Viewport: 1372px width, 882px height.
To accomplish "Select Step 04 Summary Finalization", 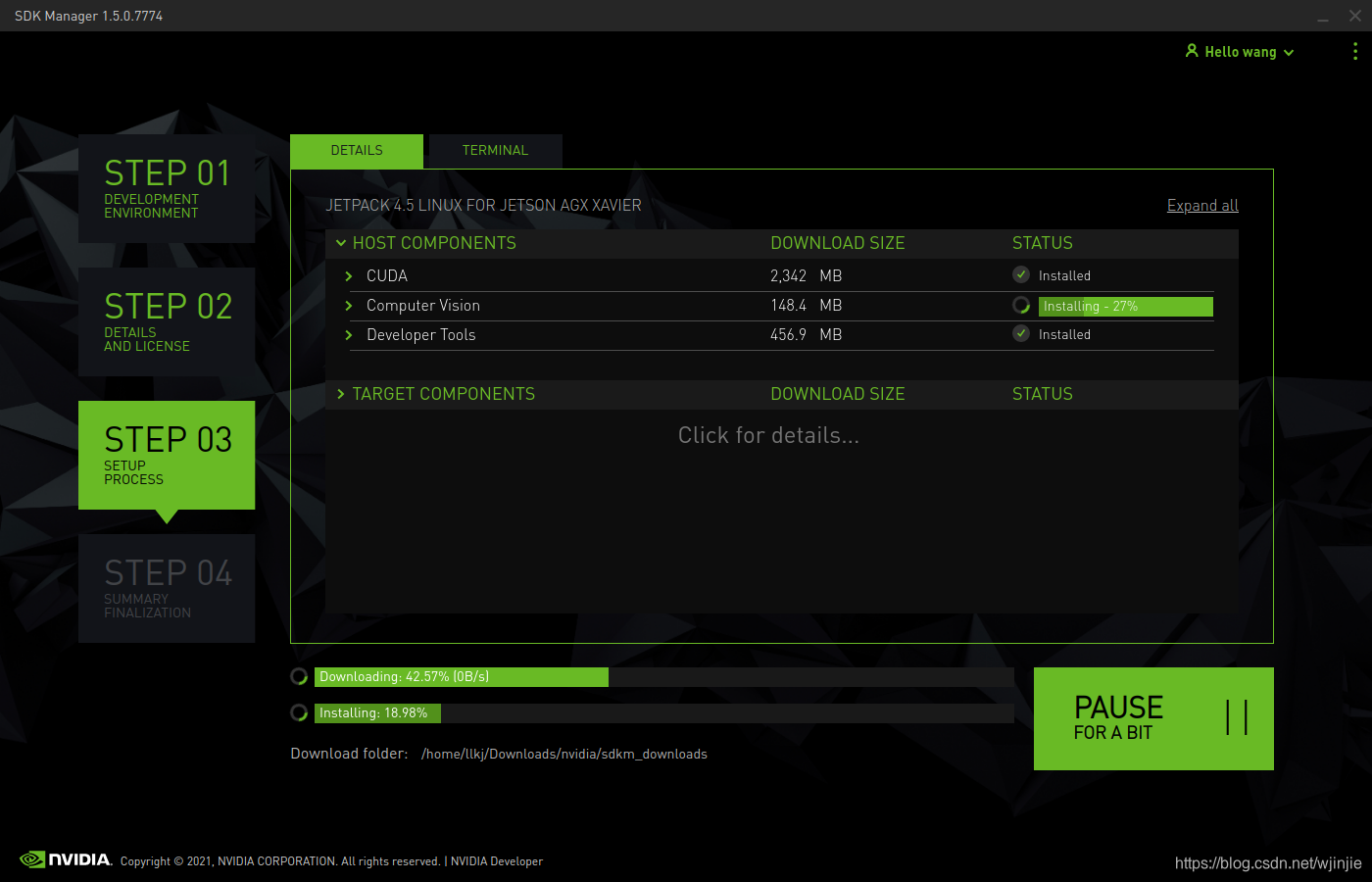I will tap(167, 588).
